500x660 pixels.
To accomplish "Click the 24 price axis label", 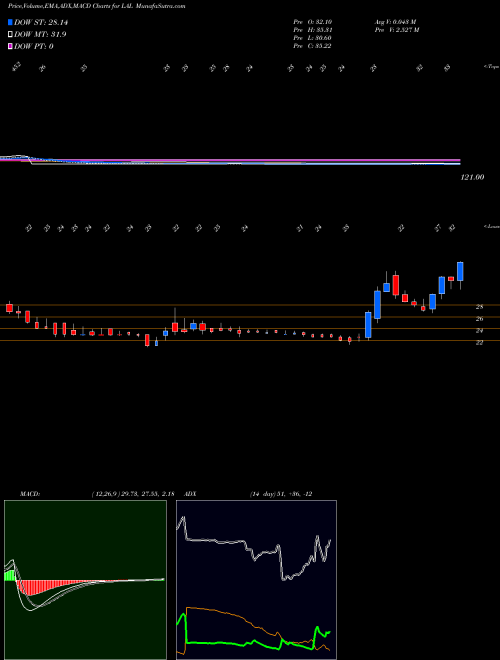I will tap(479, 331).
